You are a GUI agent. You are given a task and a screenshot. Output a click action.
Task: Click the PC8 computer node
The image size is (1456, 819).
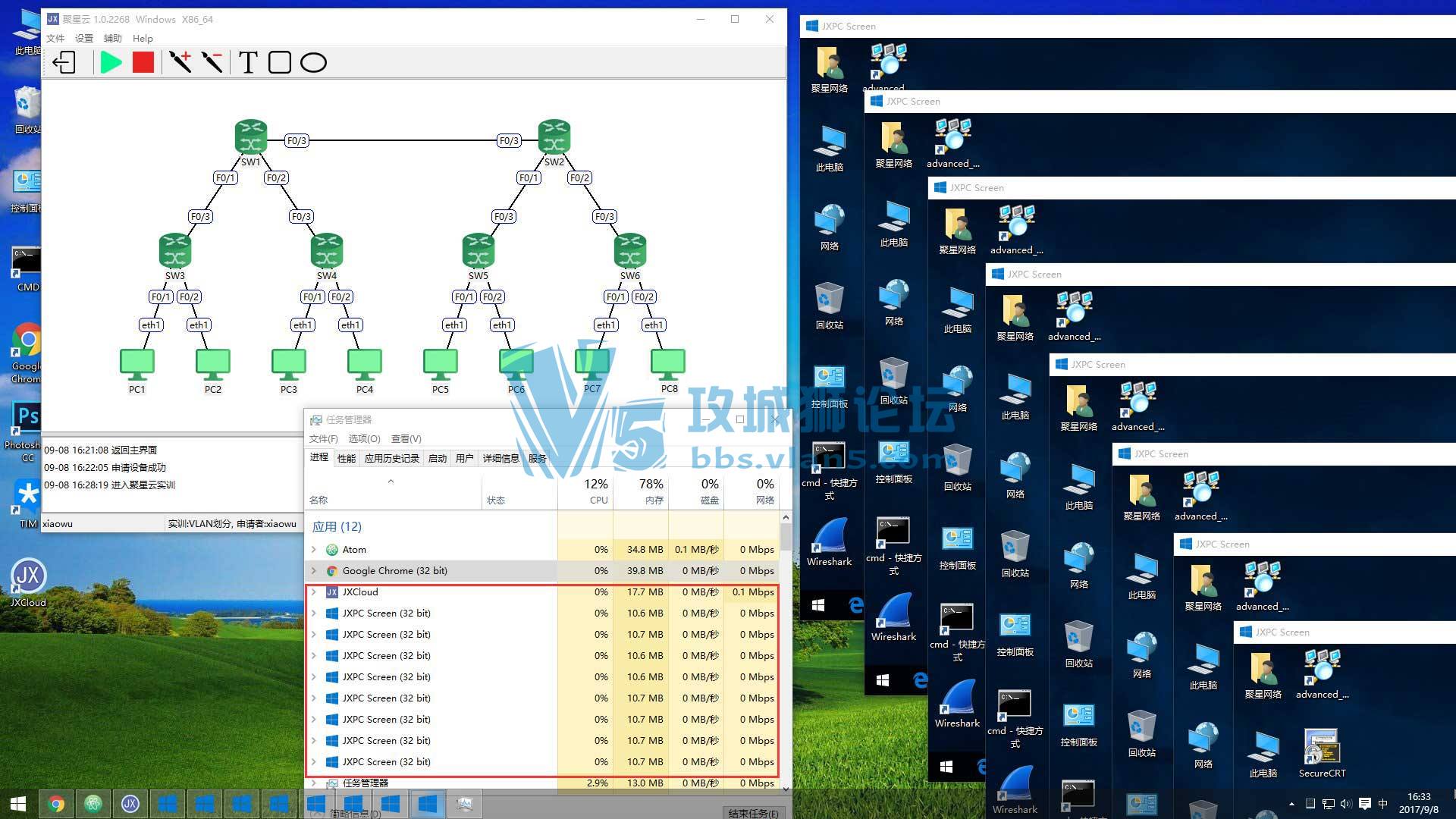coord(668,365)
